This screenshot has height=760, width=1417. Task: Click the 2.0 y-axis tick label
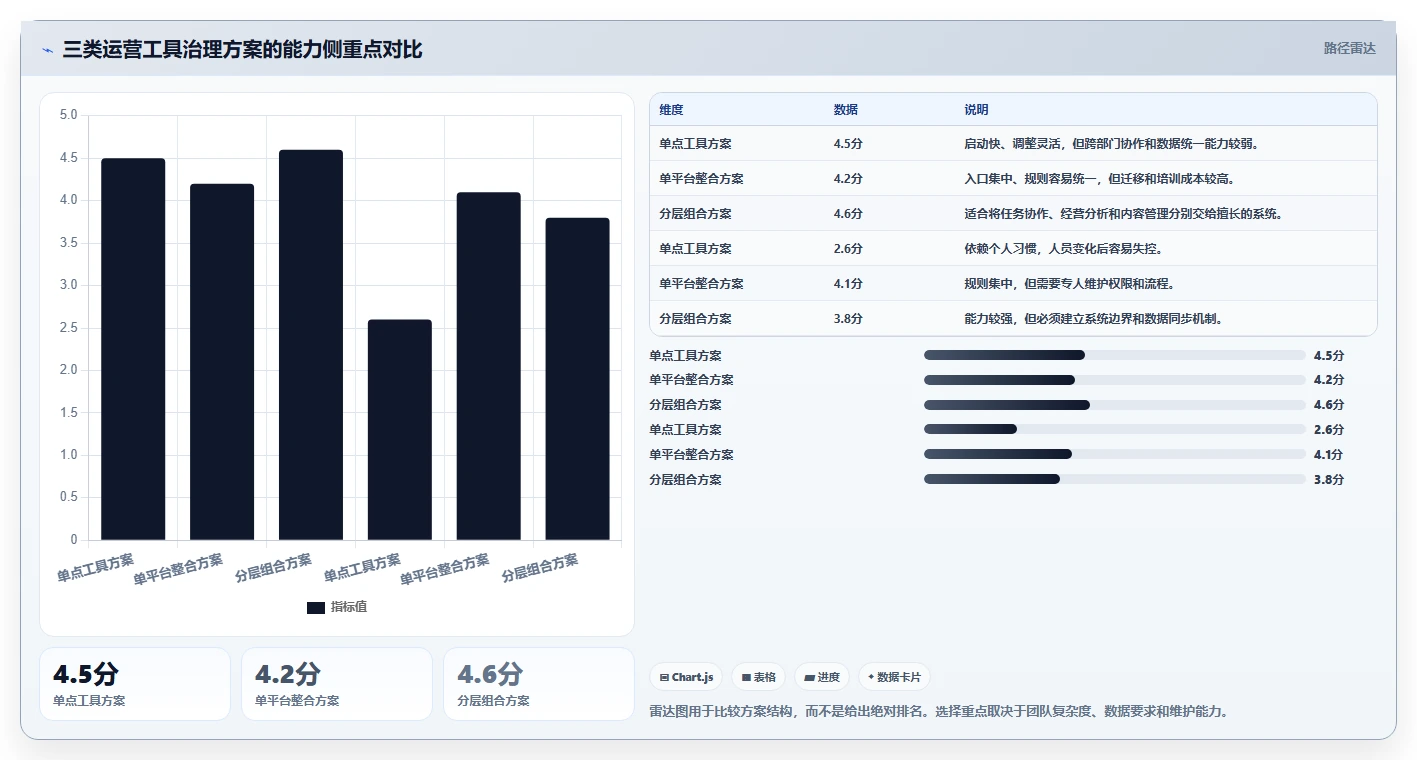point(68,370)
